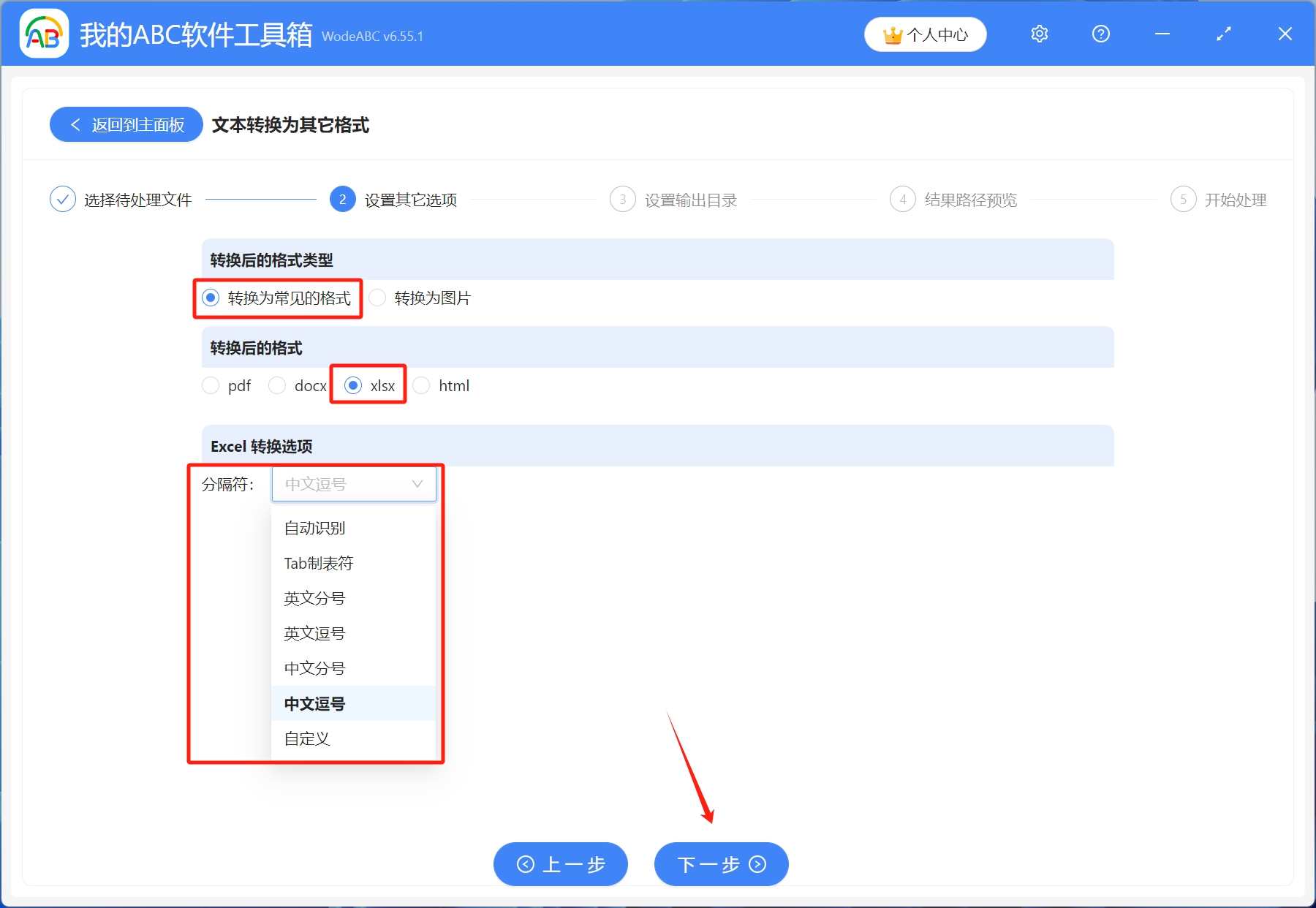Click the fullscreen expand icon

(1223, 34)
